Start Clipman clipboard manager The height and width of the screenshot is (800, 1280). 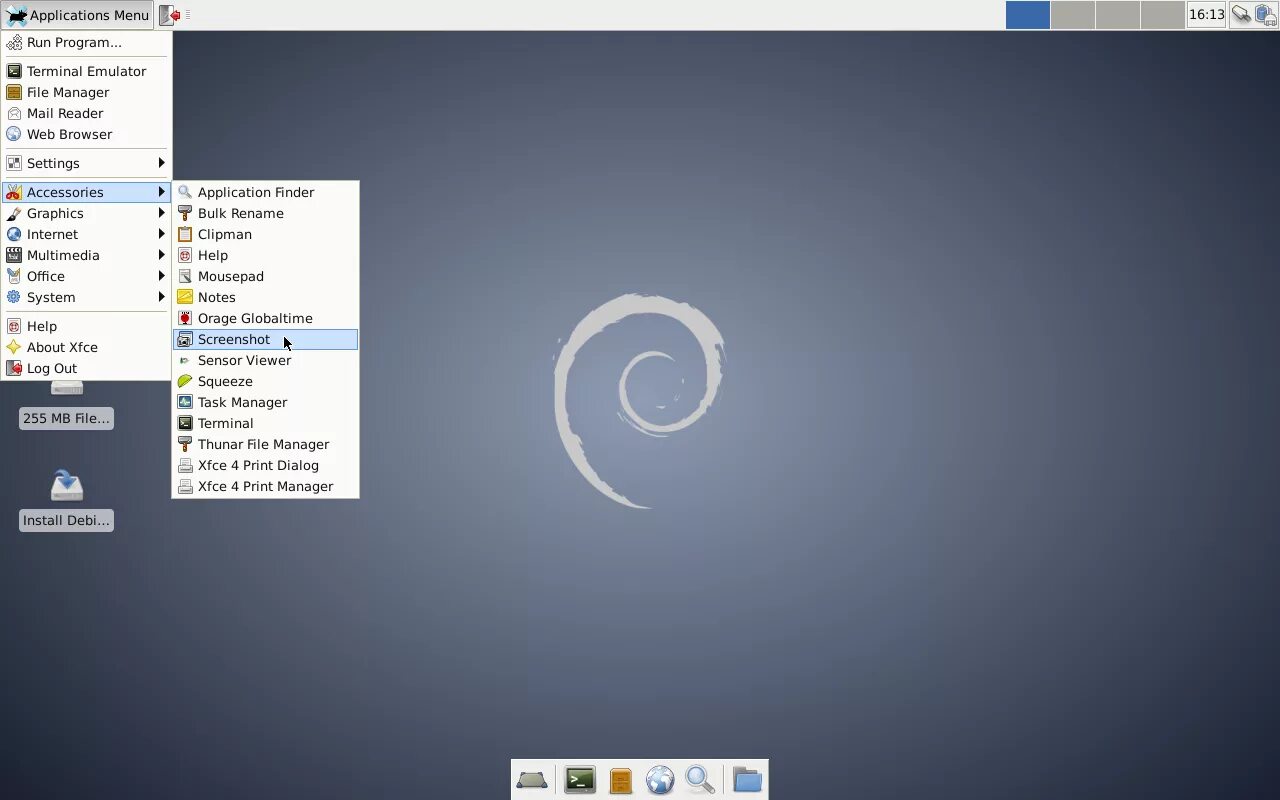tap(265, 234)
